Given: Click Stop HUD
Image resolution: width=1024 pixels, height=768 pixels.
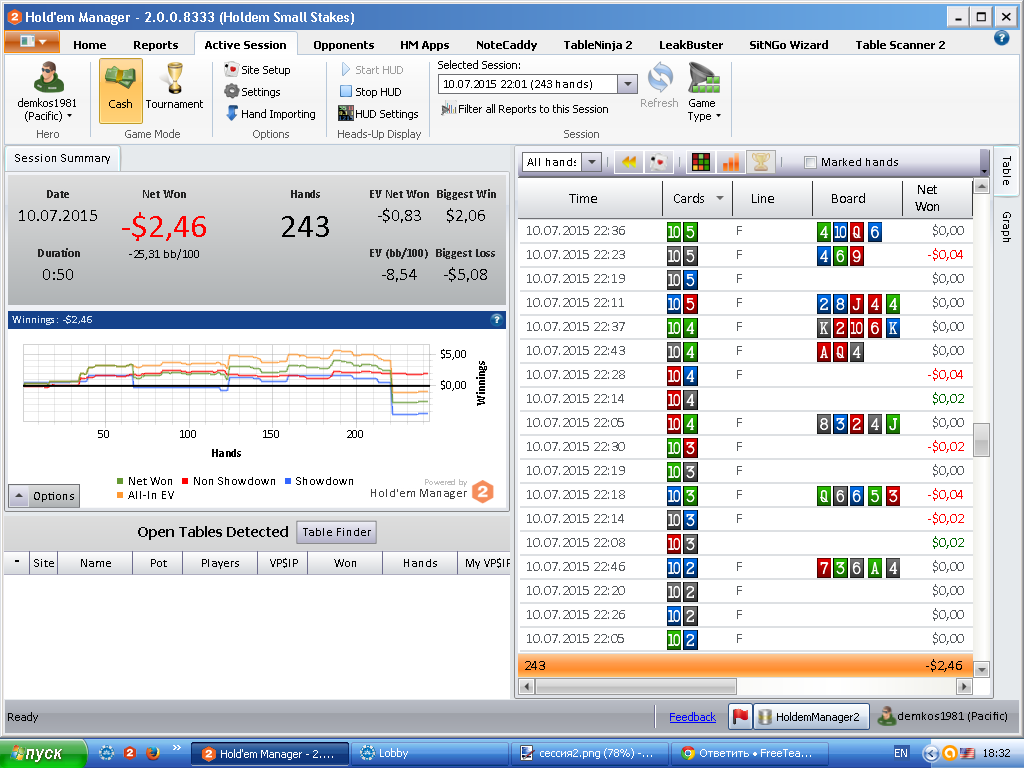Looking at the screenshot, I should tap(371, 92).
